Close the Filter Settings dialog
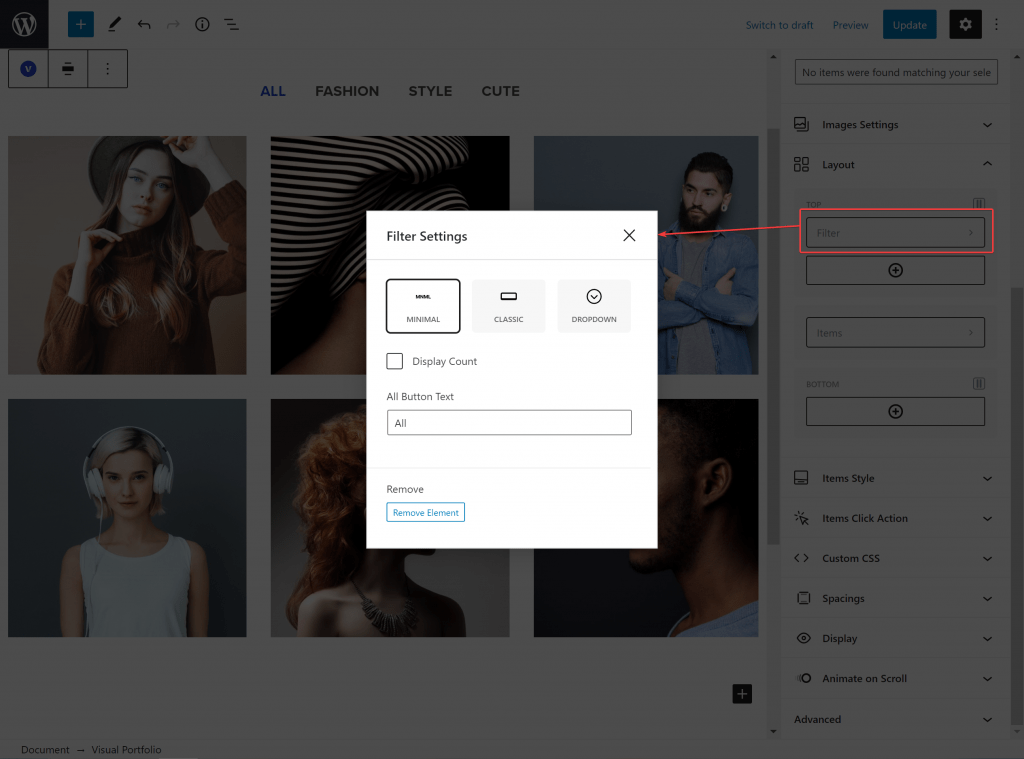 point(629,235)
